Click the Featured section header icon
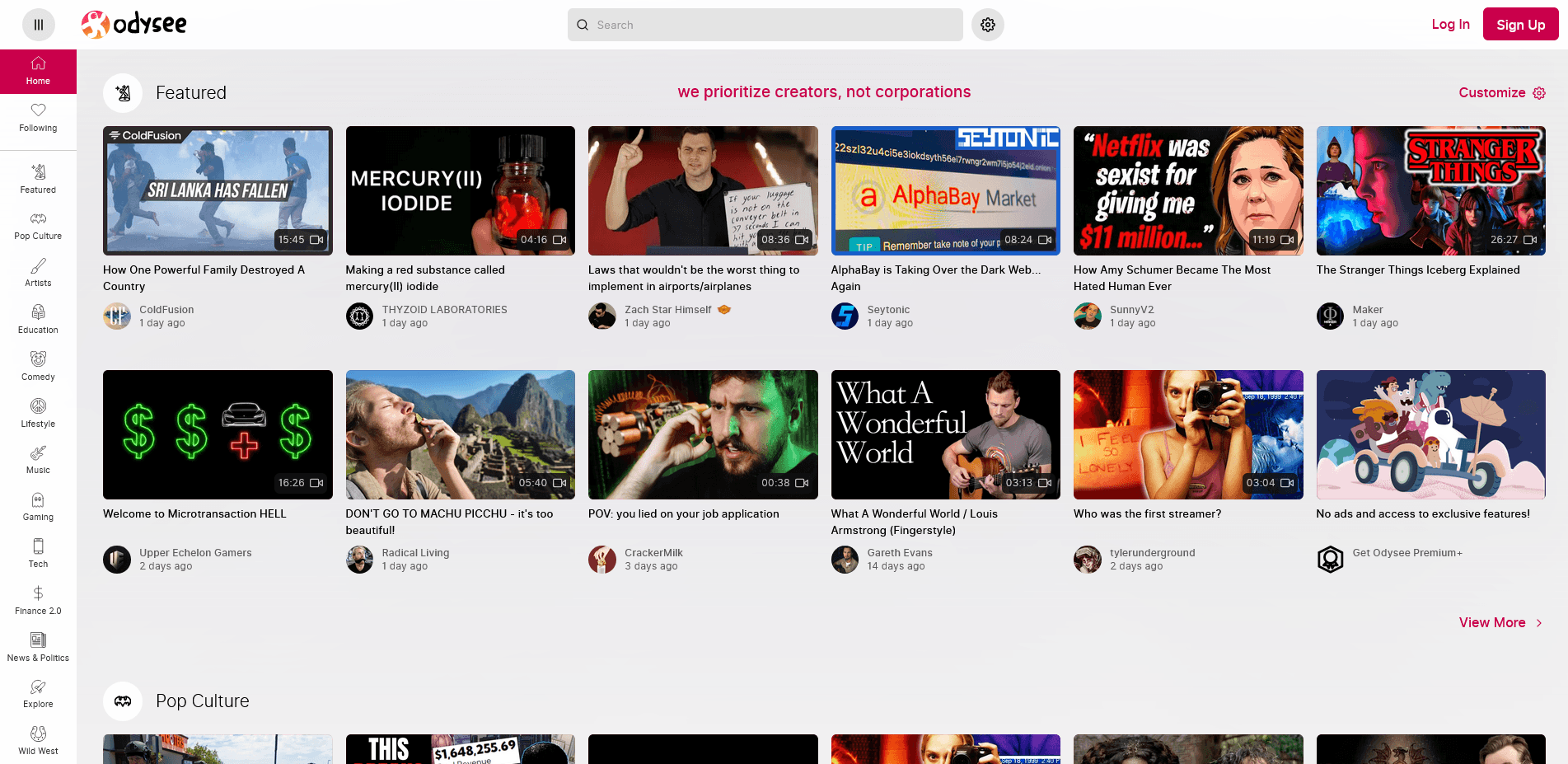Viewport: 1568px width, 764px height. [123, 93]
